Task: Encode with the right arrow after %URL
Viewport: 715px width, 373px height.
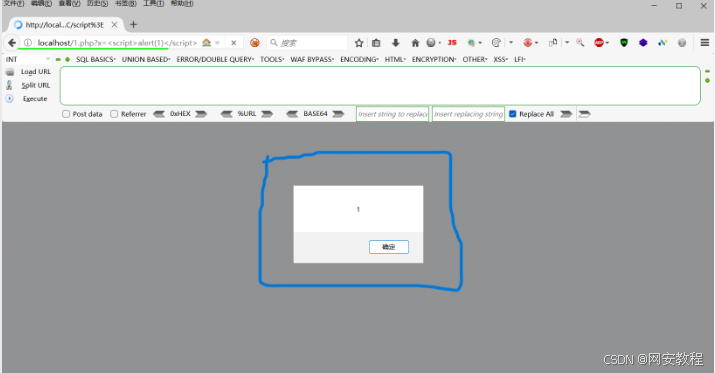Action: 267,114
